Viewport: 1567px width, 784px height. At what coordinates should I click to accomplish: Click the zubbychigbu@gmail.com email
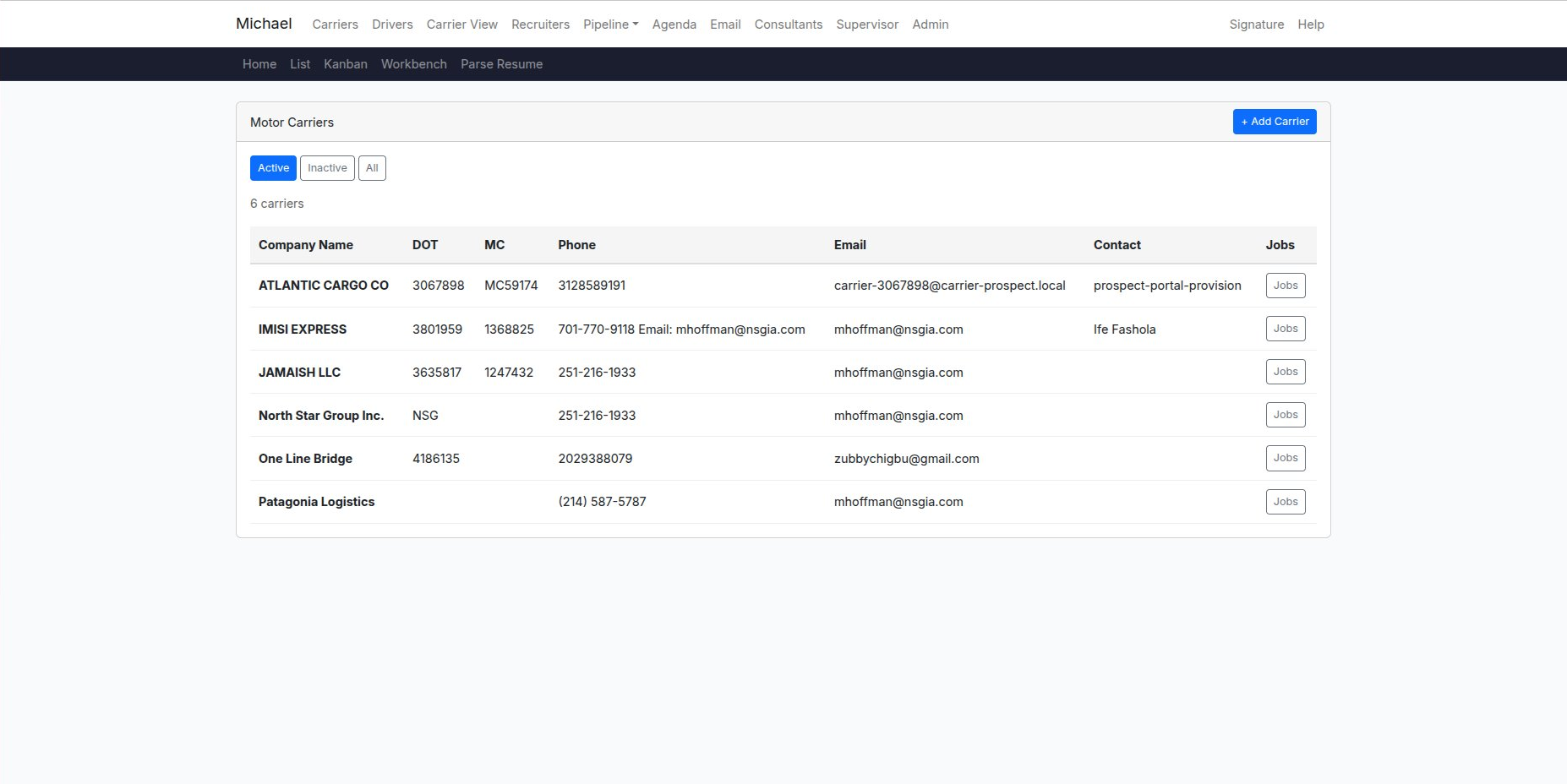coord(906,459)
